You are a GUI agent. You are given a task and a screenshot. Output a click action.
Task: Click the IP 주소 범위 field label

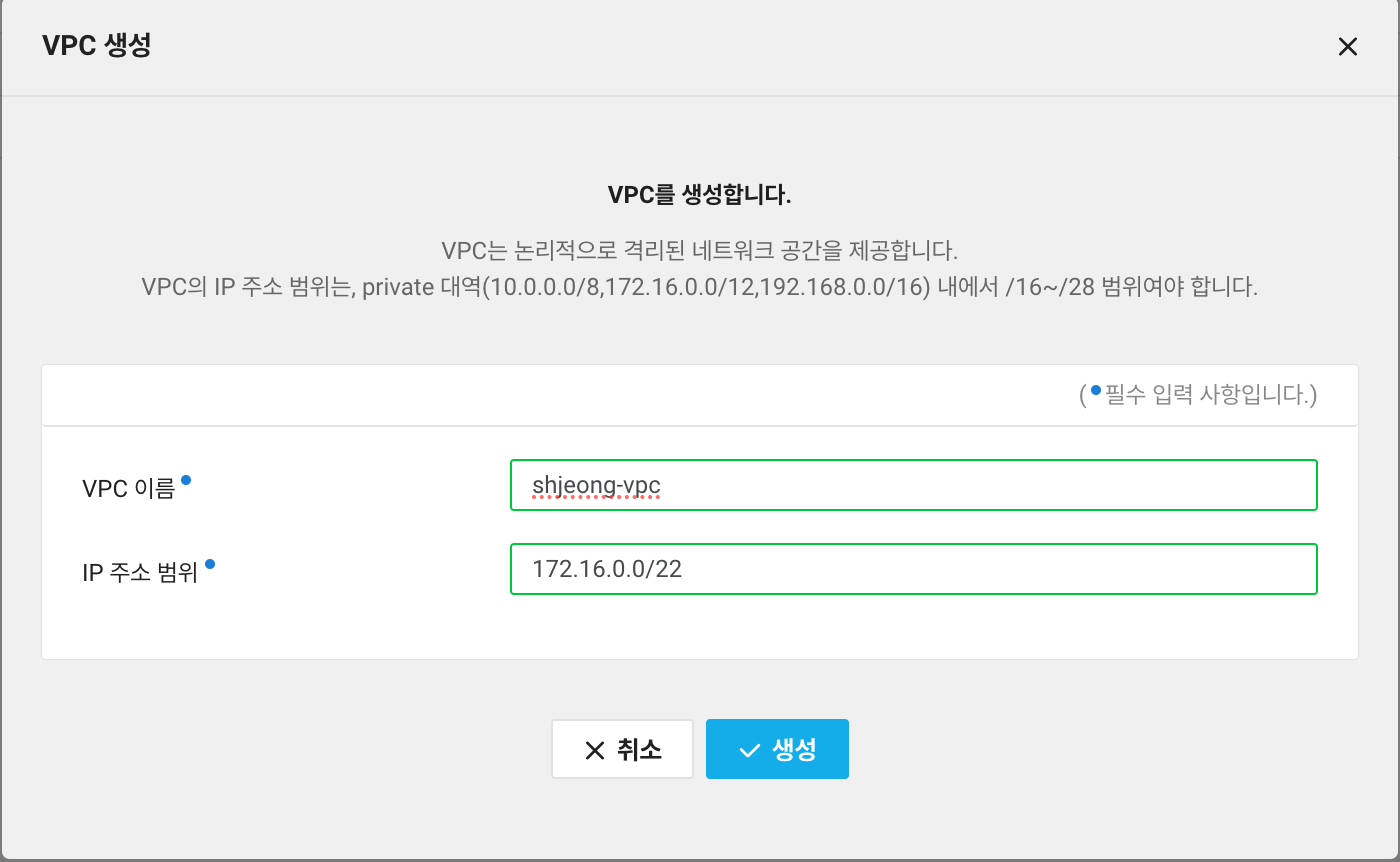[x=140, y=569]
